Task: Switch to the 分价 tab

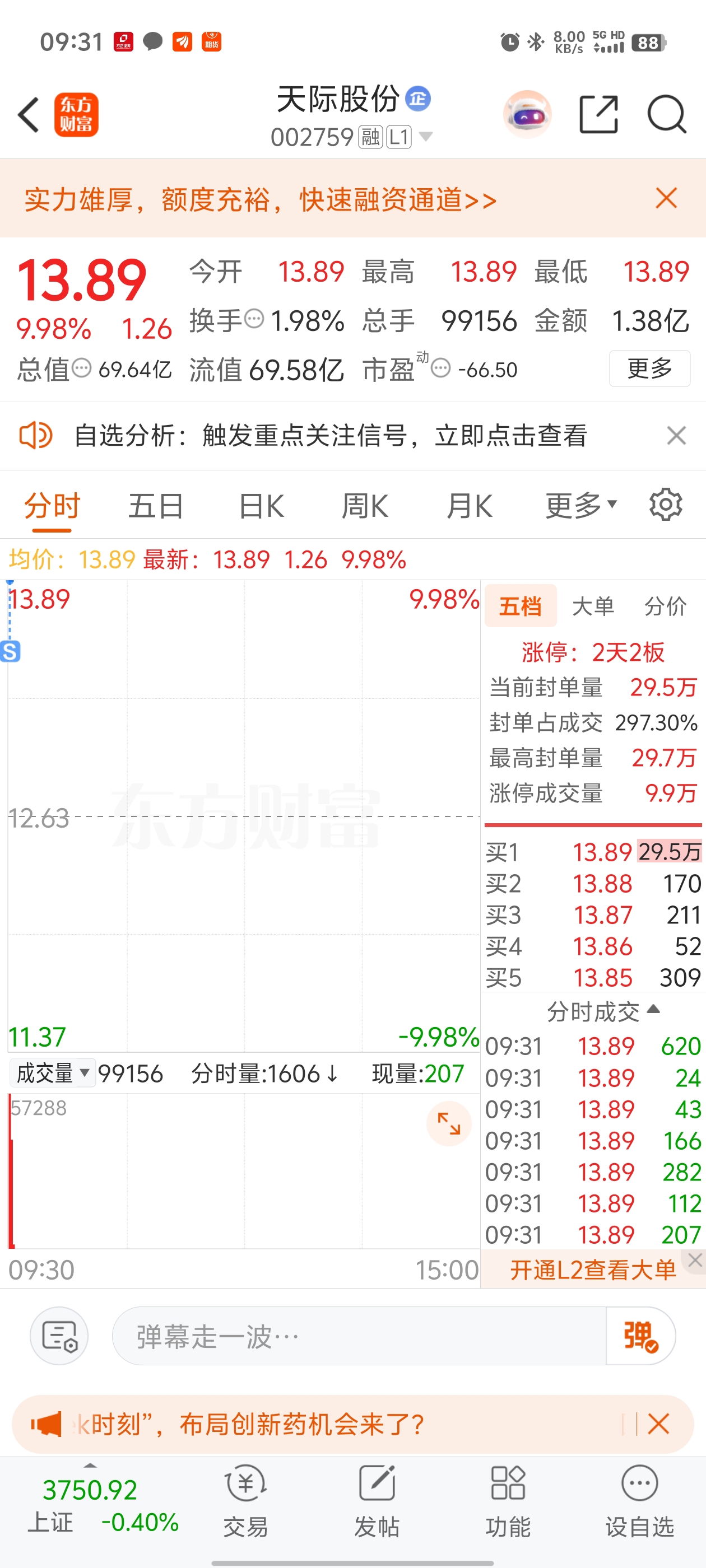Action: point(665,606)
